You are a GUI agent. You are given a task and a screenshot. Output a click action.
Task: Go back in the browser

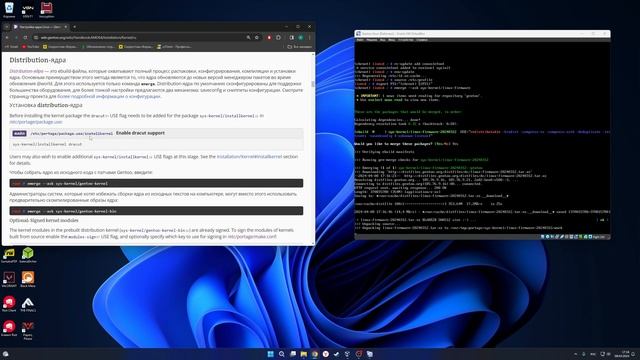tap(7, 38)
